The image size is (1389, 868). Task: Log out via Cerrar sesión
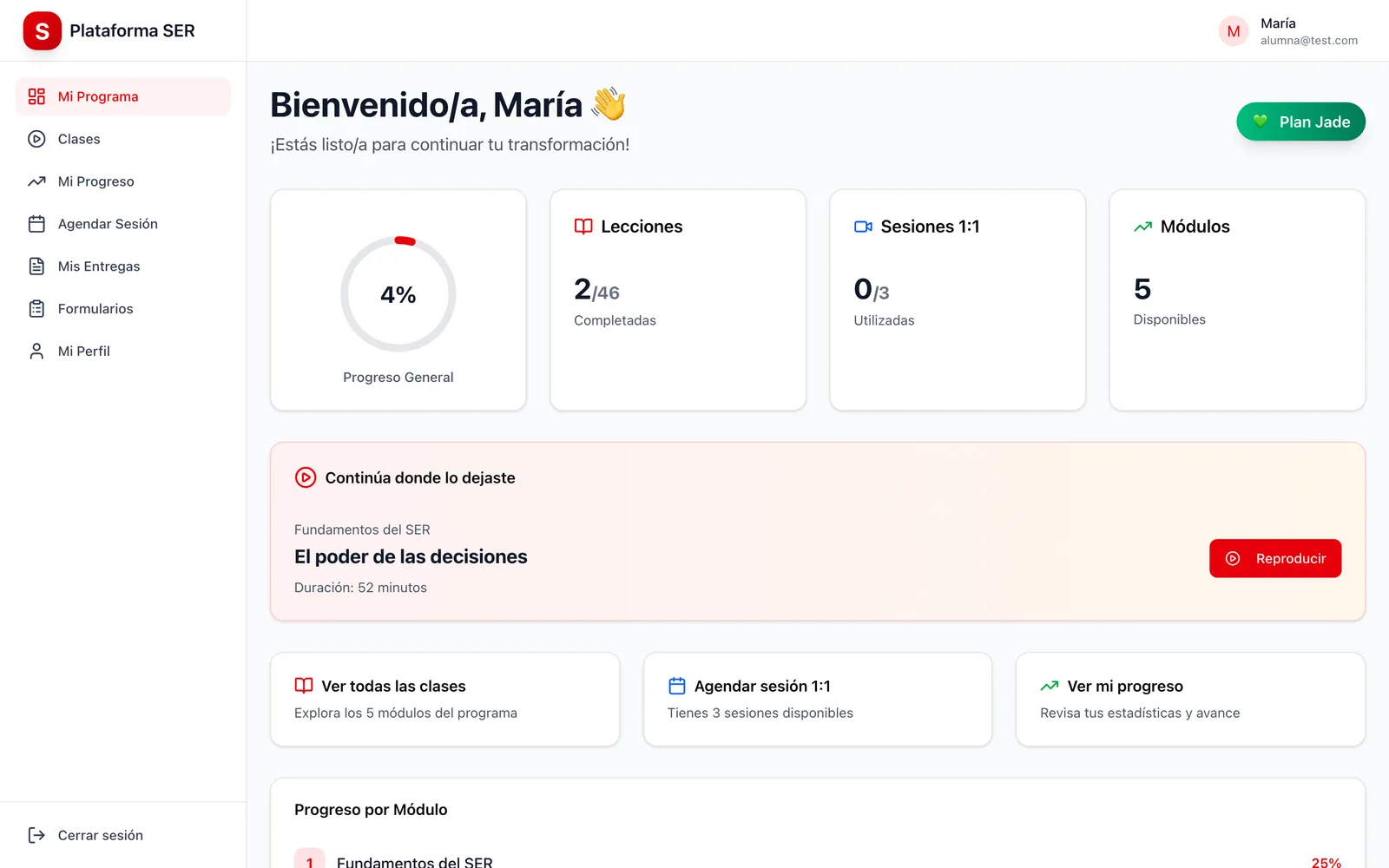[x=123, y=835]
